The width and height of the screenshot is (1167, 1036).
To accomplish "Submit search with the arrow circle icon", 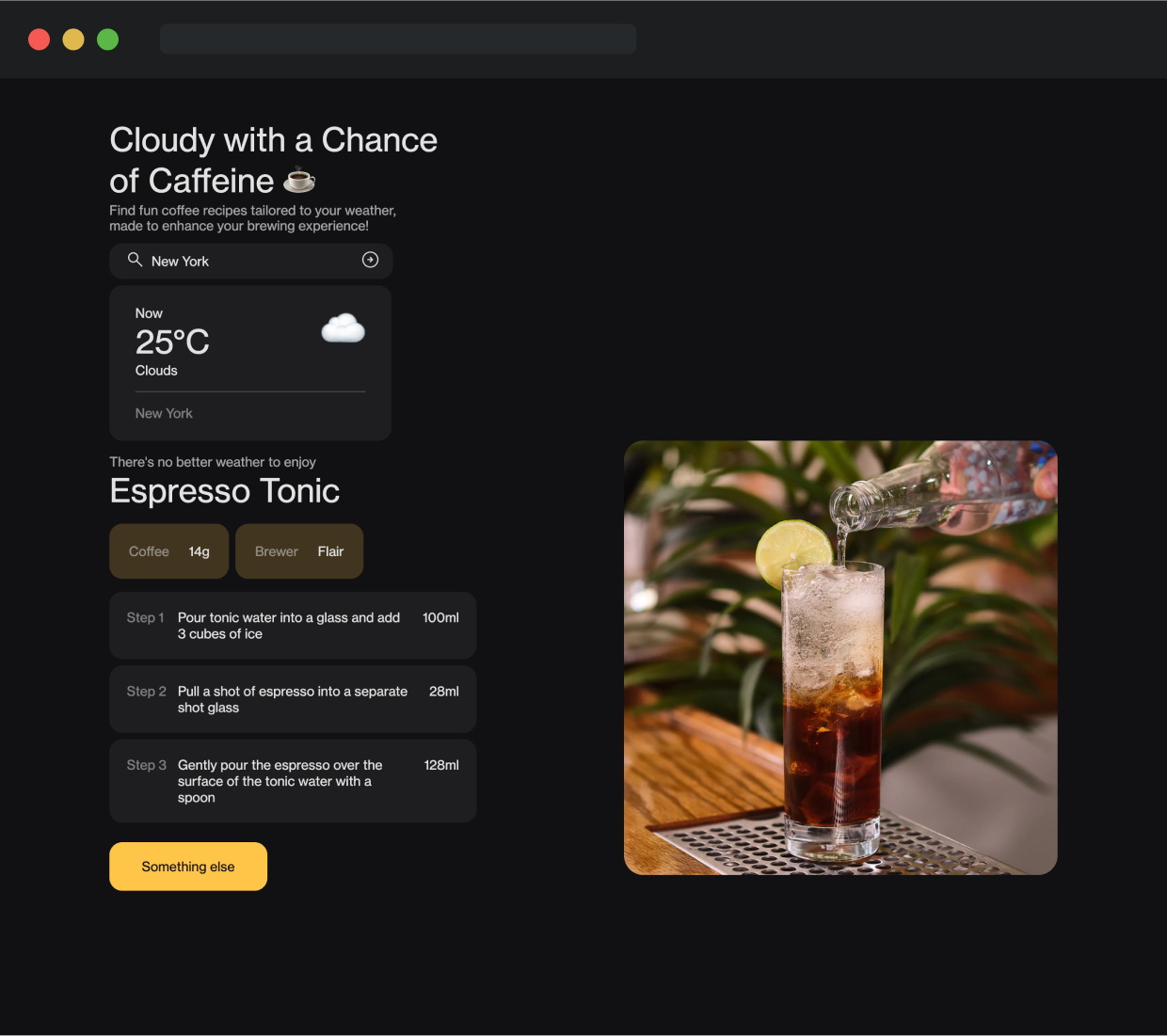I will (x=371, y=260).
